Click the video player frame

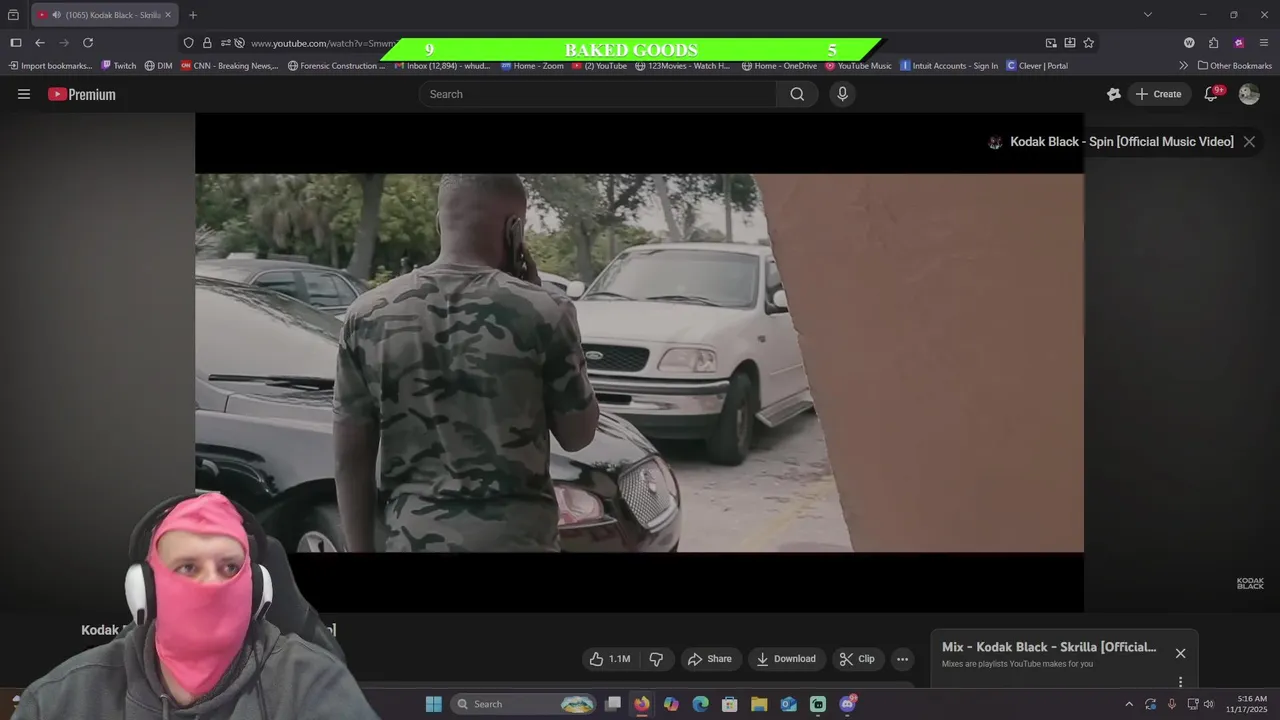pyautogui.click(x=639, y=362)
